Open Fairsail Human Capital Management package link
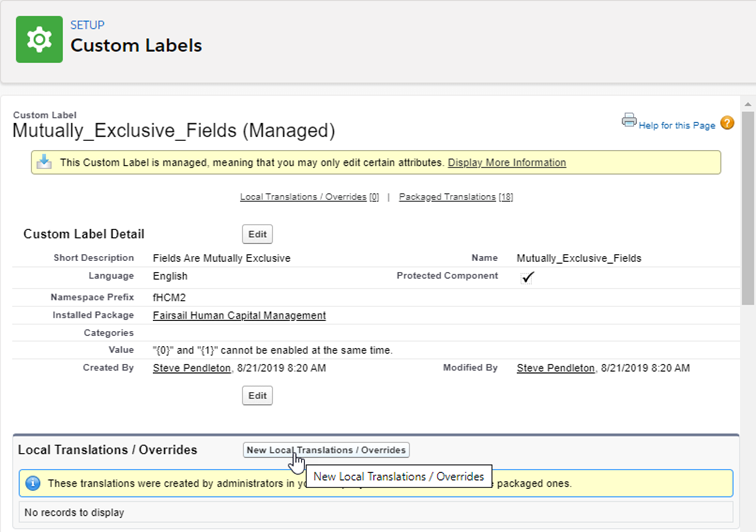756x532 pixels. (239, 315)
